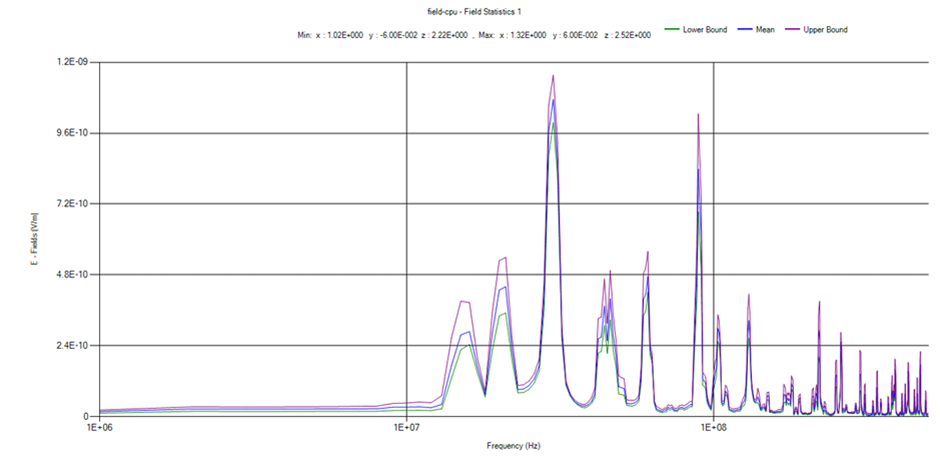
Task: Click the 9.6E-10 y-axis tick label
Action: coord(75,133)
